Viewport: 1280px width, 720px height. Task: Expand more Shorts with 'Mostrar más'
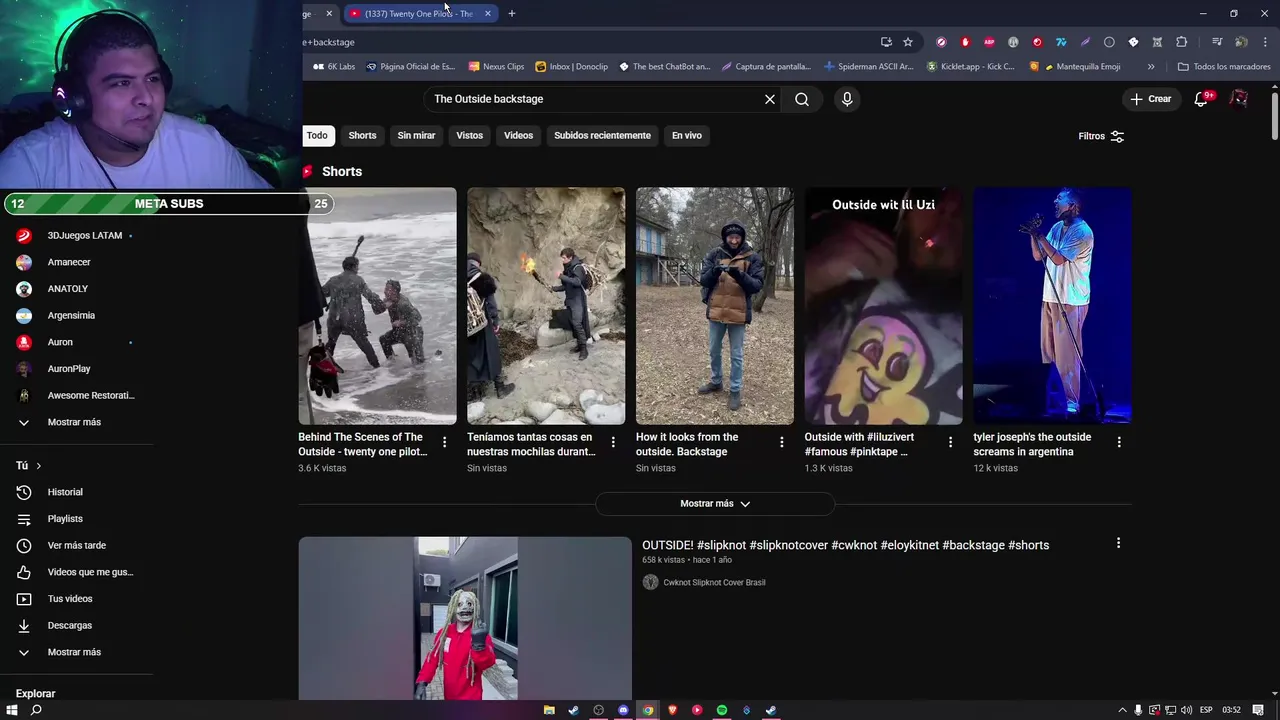(x=715, y=504)
